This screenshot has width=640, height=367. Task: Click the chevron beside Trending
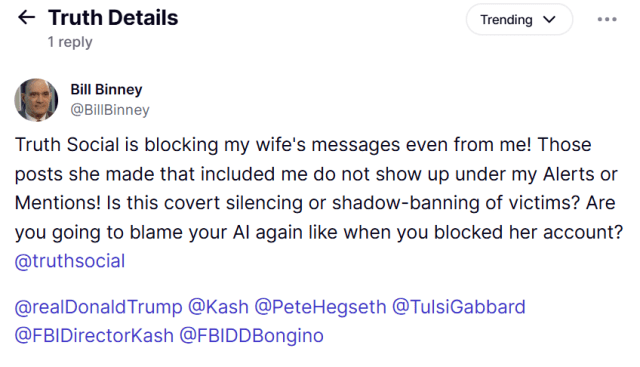[549, 19]
